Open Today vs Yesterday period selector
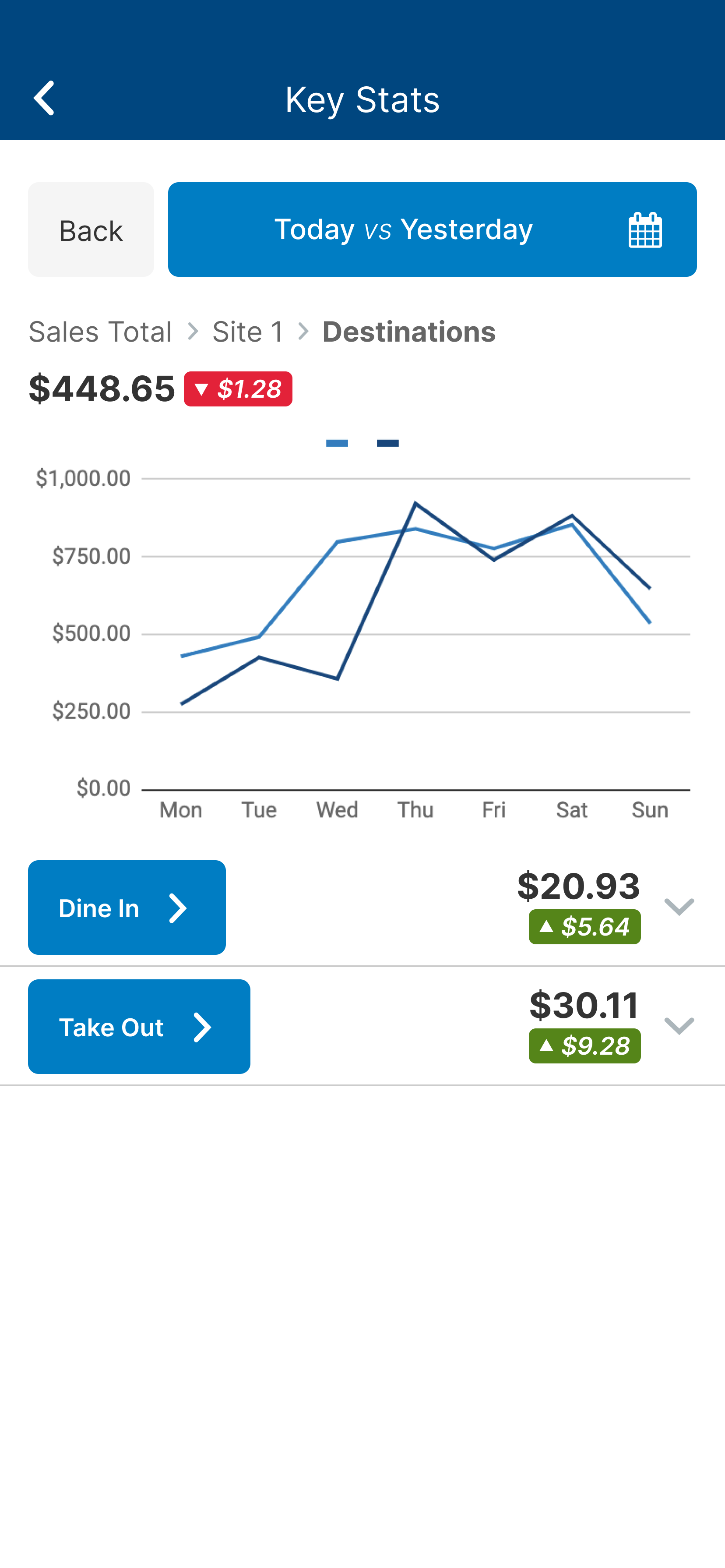This screenshot has width=725, height=1568. pyautogui.click(x=403, y=230)
